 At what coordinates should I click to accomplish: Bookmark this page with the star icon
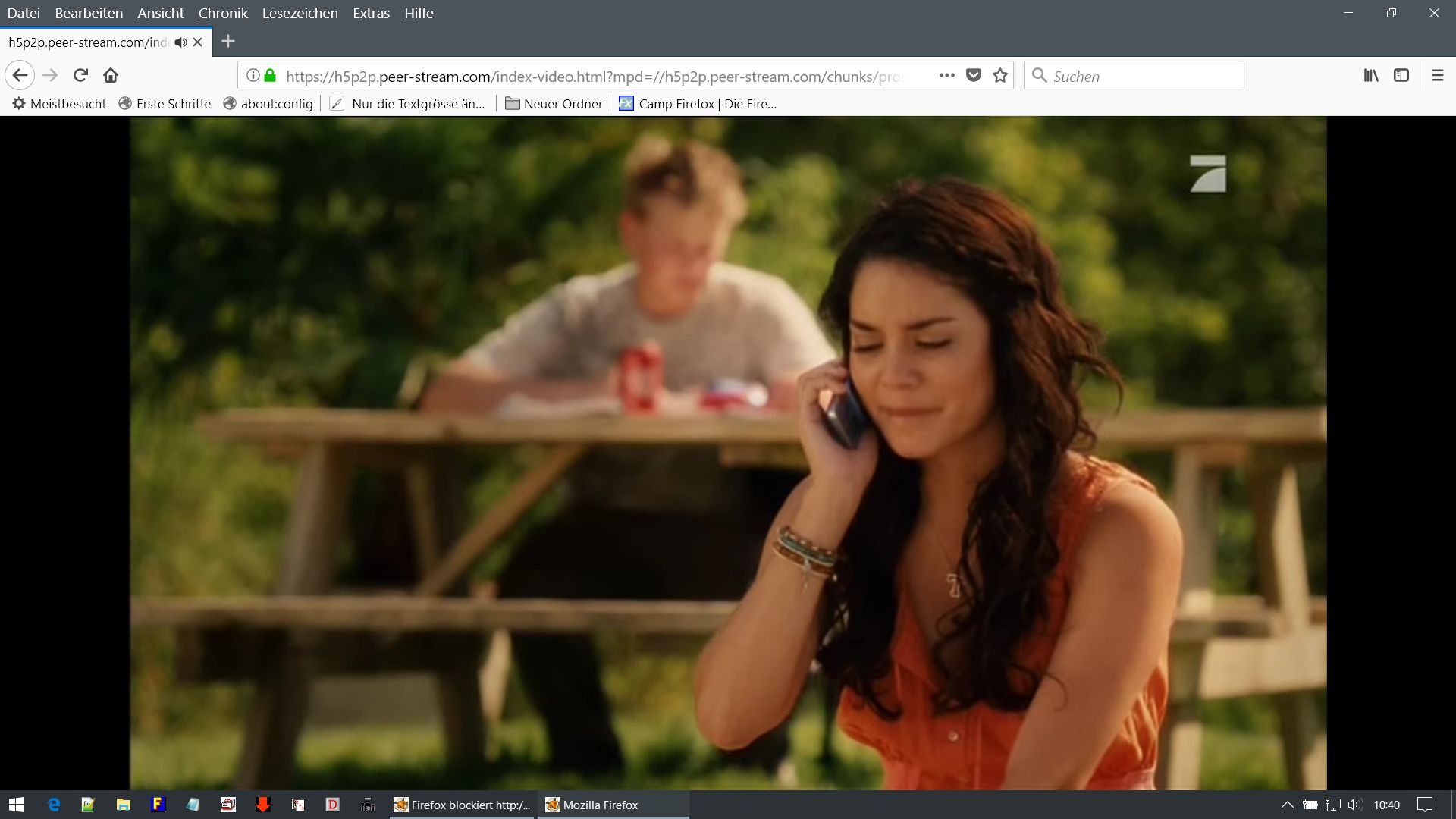[1000, 75]
